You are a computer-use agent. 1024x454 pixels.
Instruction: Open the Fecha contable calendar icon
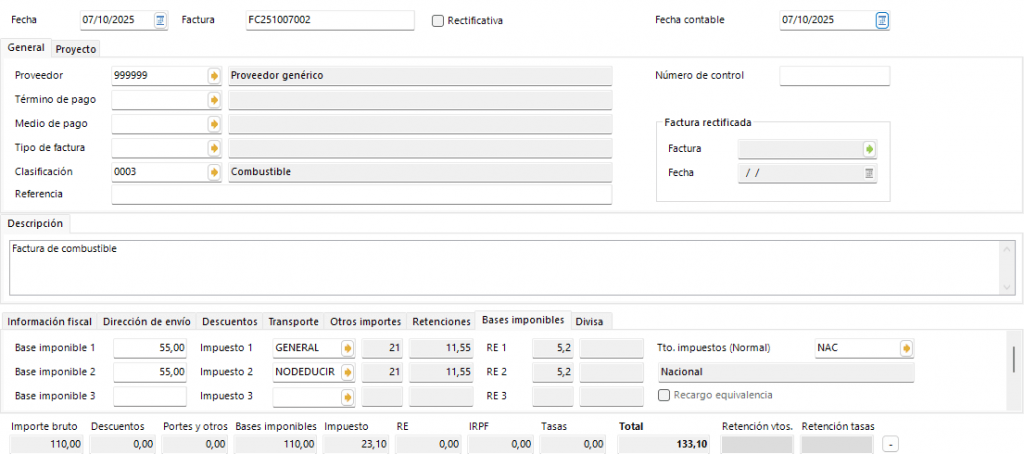[x=881, y=20]
